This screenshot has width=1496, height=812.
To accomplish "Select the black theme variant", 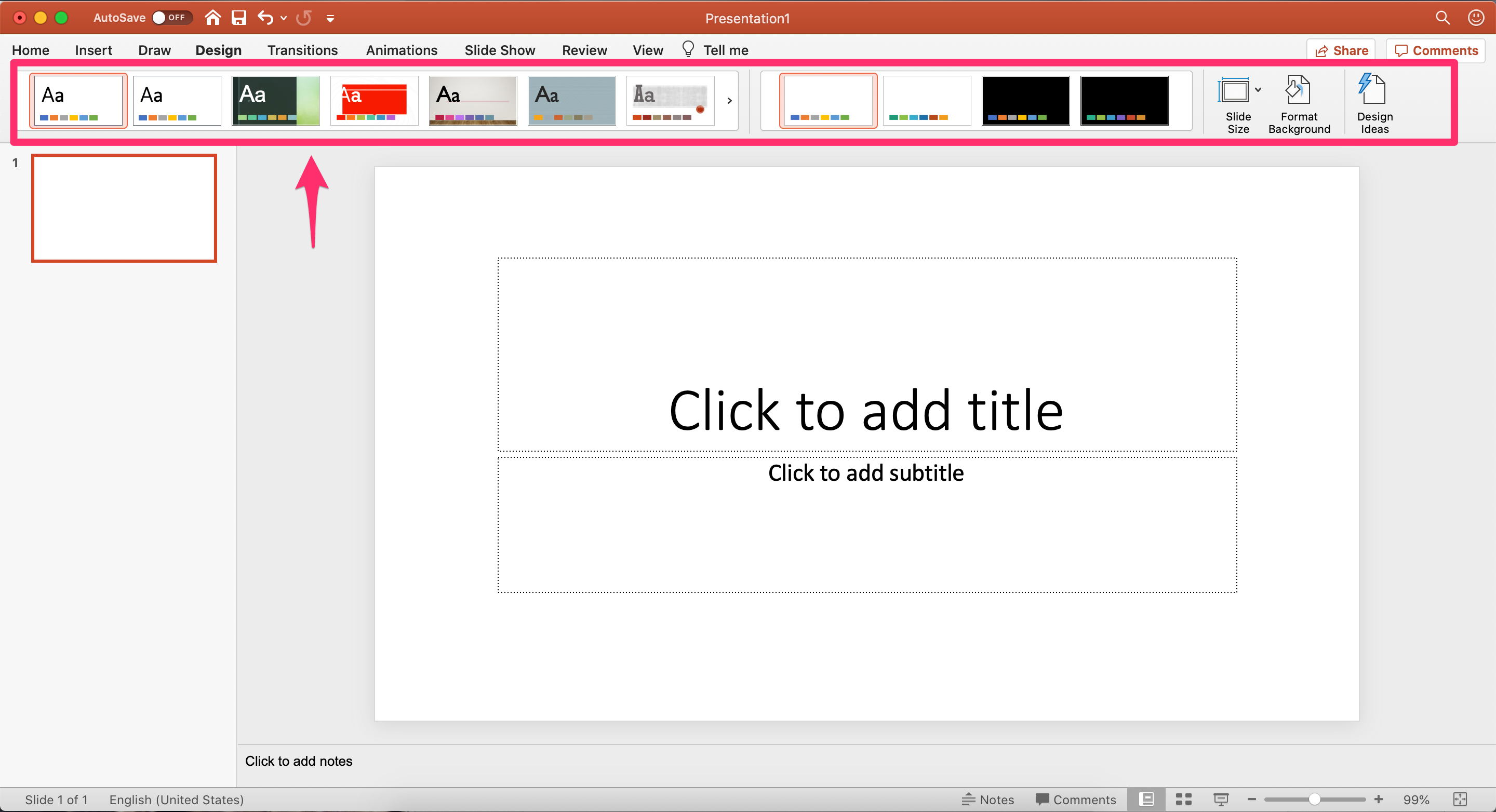I will 1024,100.
